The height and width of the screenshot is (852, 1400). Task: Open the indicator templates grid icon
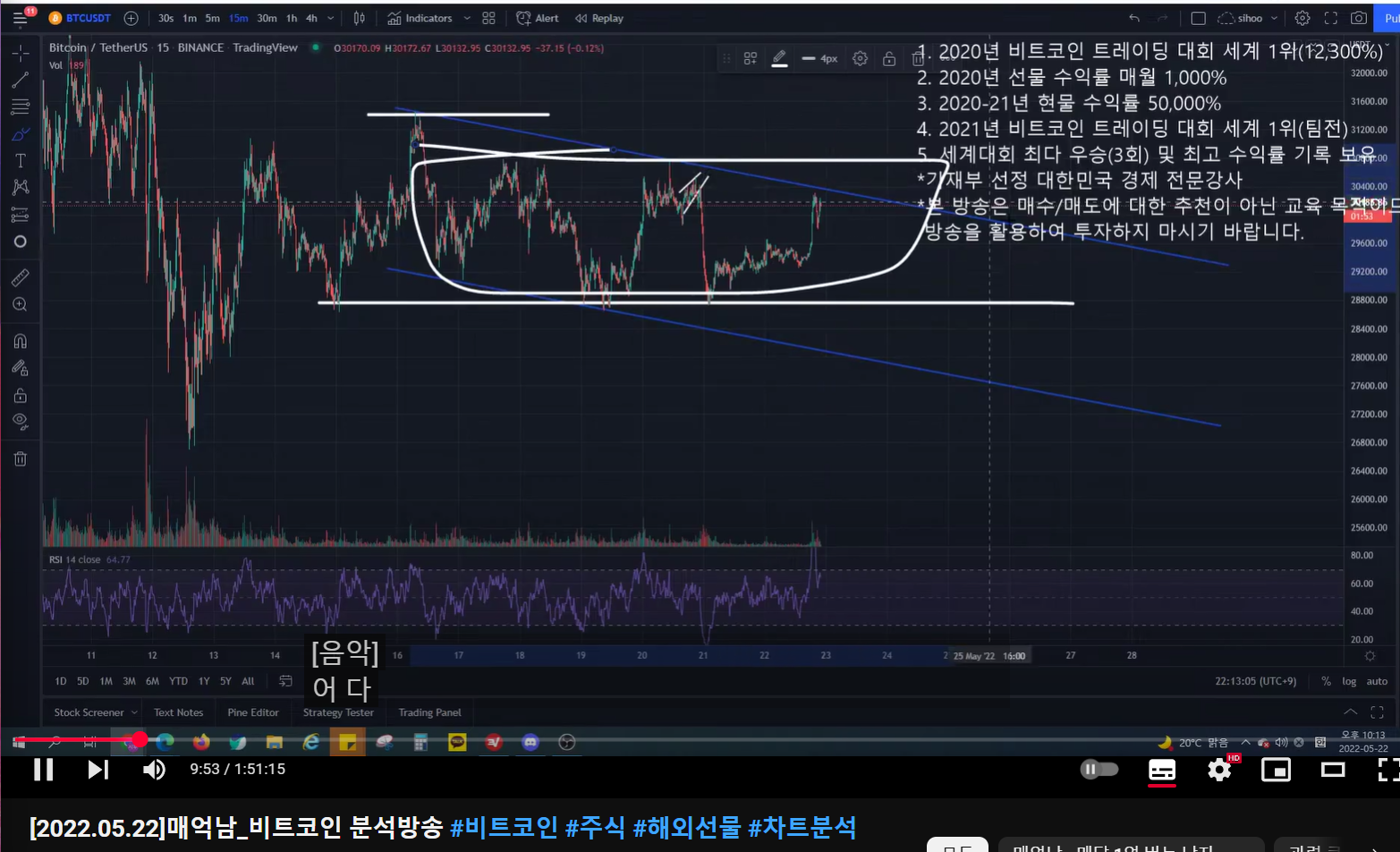pyautogui.click(x=488, y=18)
